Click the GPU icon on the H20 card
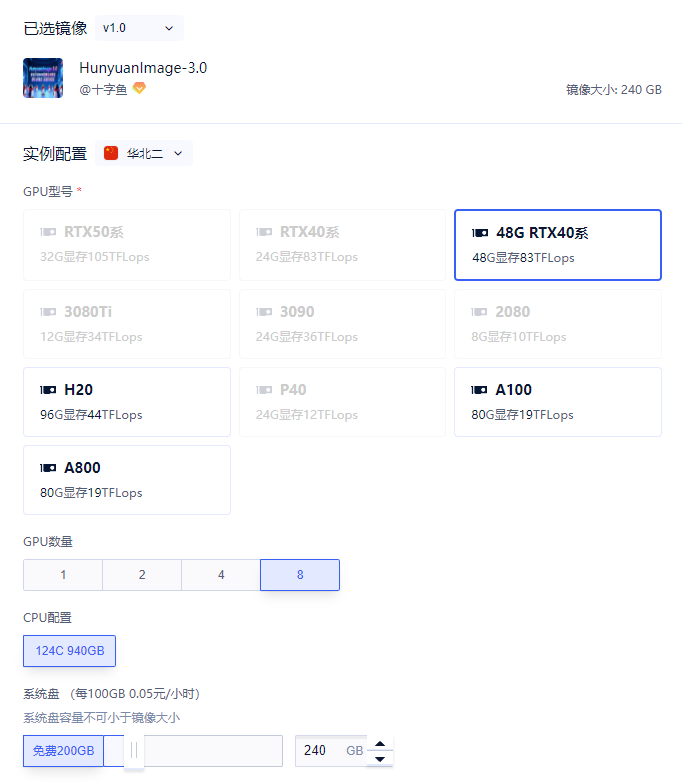The height and width of the screenshot is (782, 682). [x=48, y=390]
